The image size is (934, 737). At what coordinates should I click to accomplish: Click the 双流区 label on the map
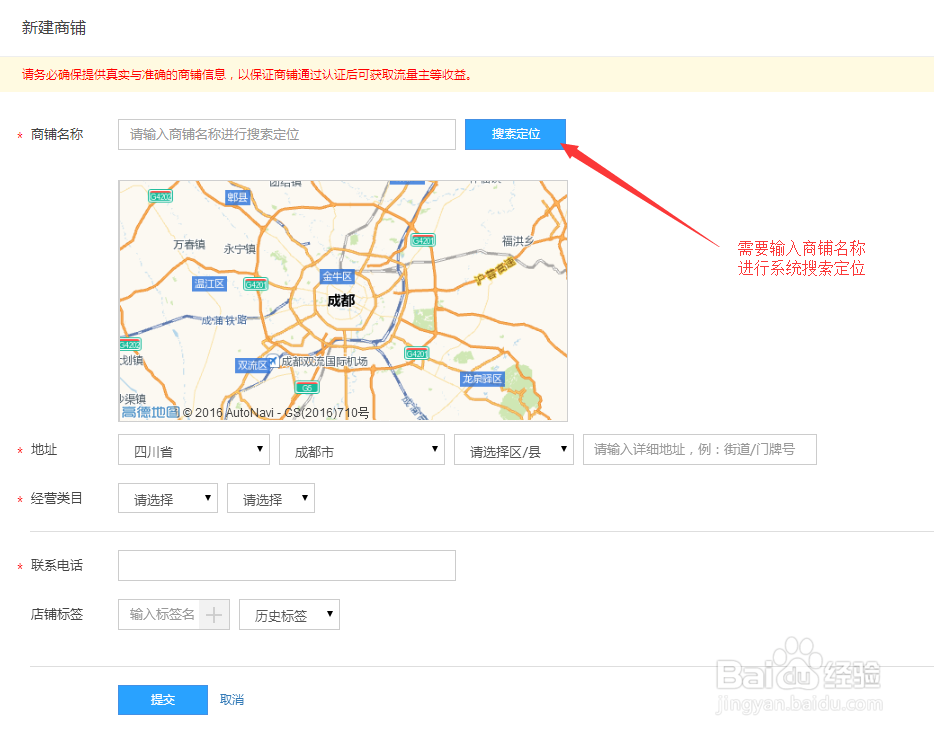pyautogui.click(x=251, y=364)
